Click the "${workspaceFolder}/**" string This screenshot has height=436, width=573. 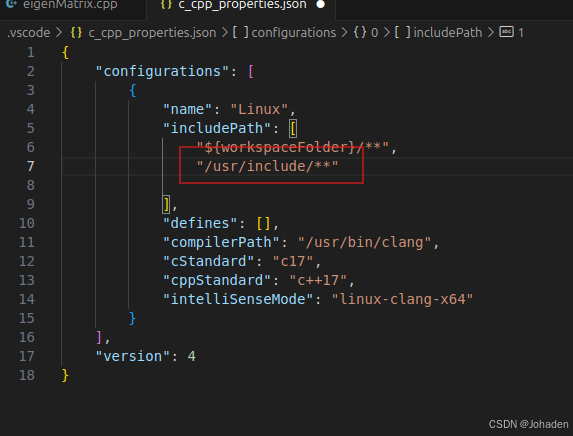point(293,147)
